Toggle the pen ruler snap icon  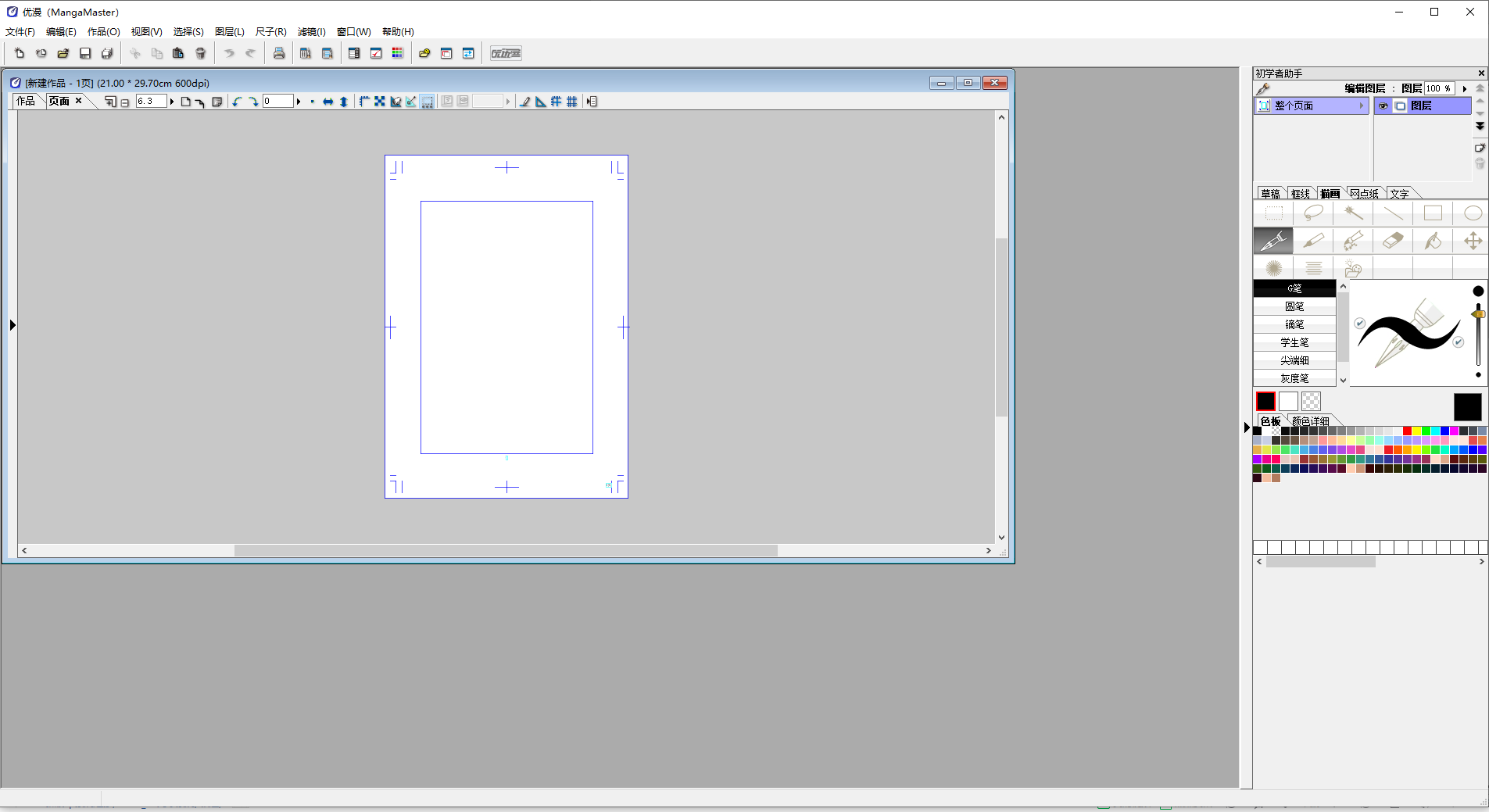tap(524, 102)
